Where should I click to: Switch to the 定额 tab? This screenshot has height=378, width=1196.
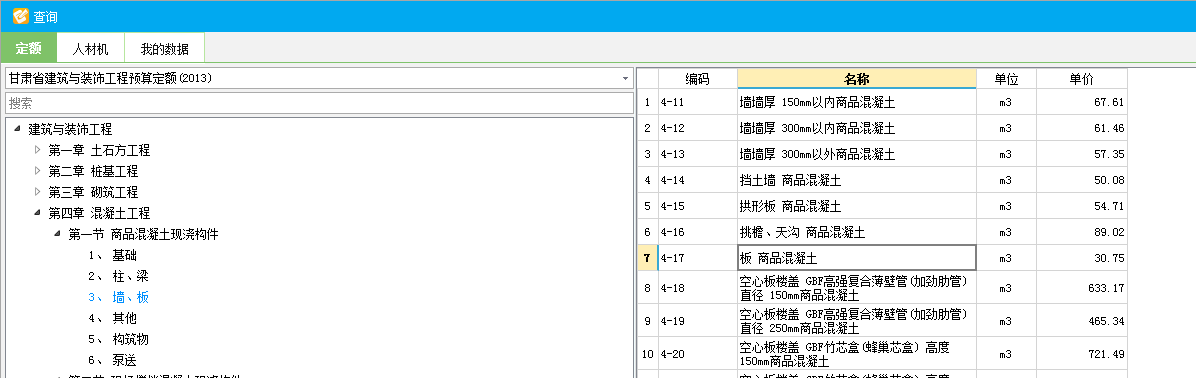point(28,49)
